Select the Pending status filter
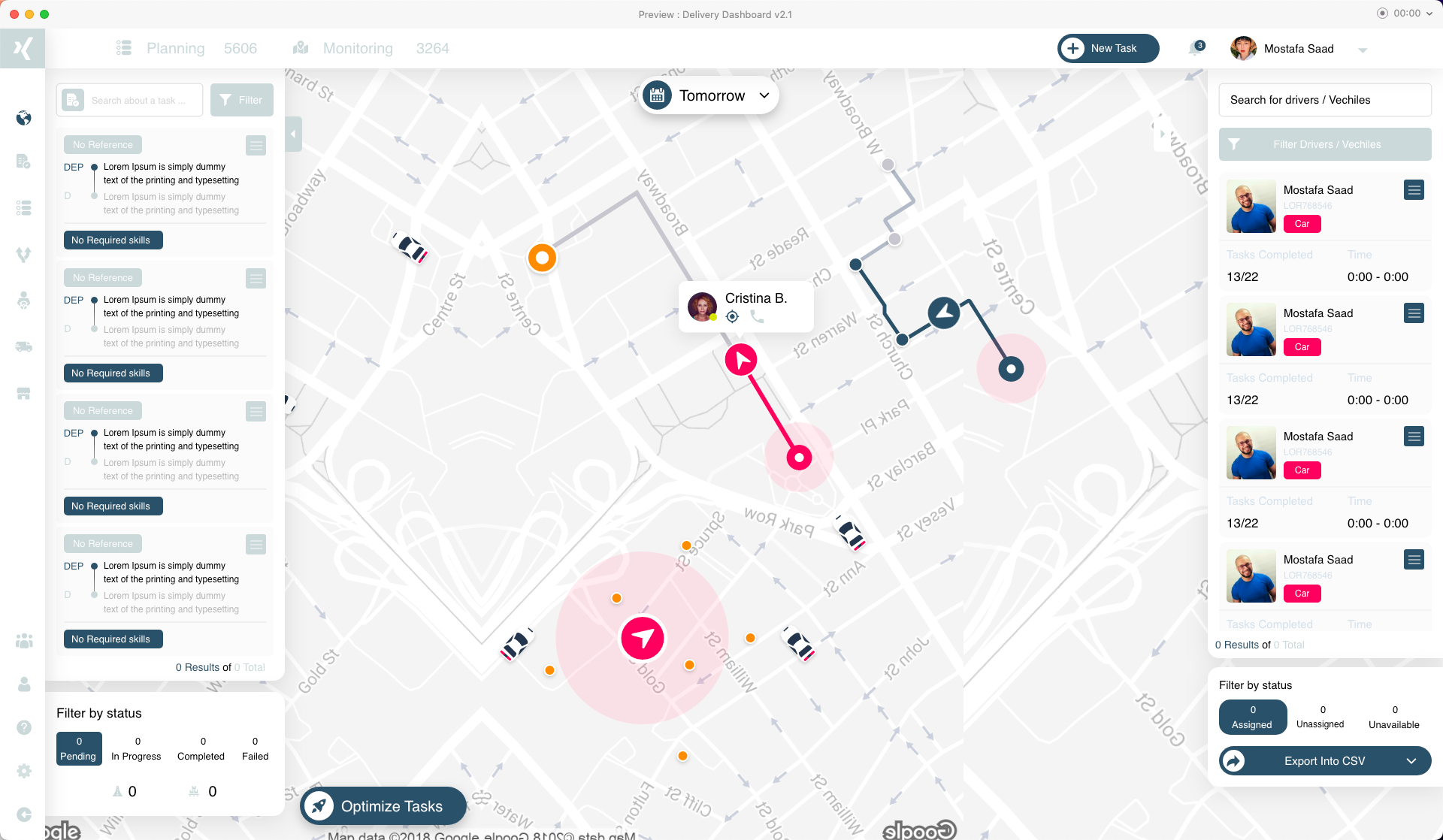 79,748
